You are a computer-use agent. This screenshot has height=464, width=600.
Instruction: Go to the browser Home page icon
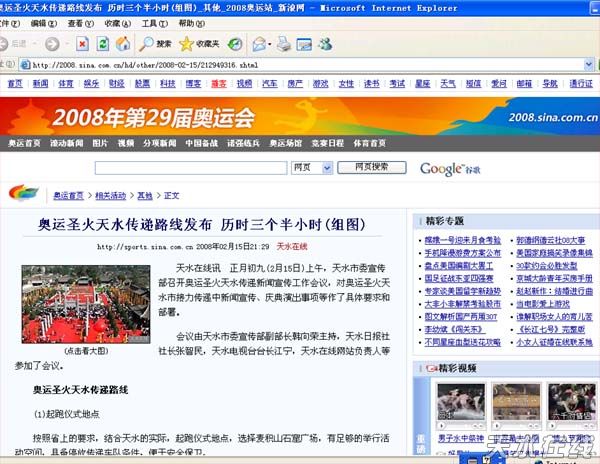pyautogui.click(x=122, y=44)
